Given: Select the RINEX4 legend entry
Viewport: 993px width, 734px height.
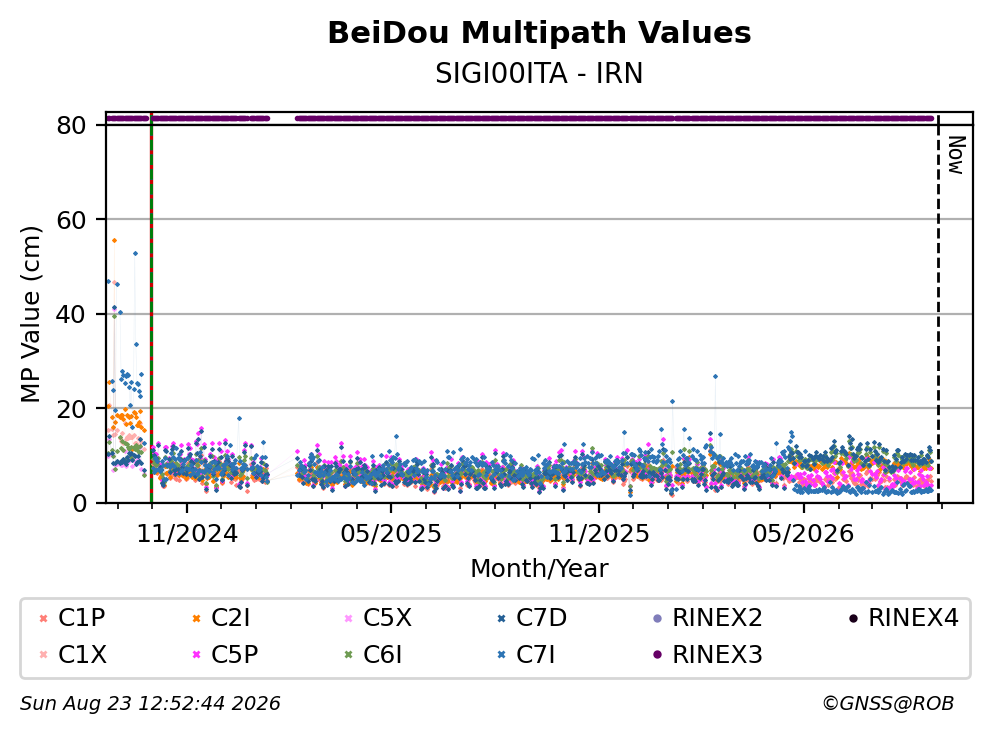Looking at the screenshot, I should pyautogui.click(x=904, y=618).
